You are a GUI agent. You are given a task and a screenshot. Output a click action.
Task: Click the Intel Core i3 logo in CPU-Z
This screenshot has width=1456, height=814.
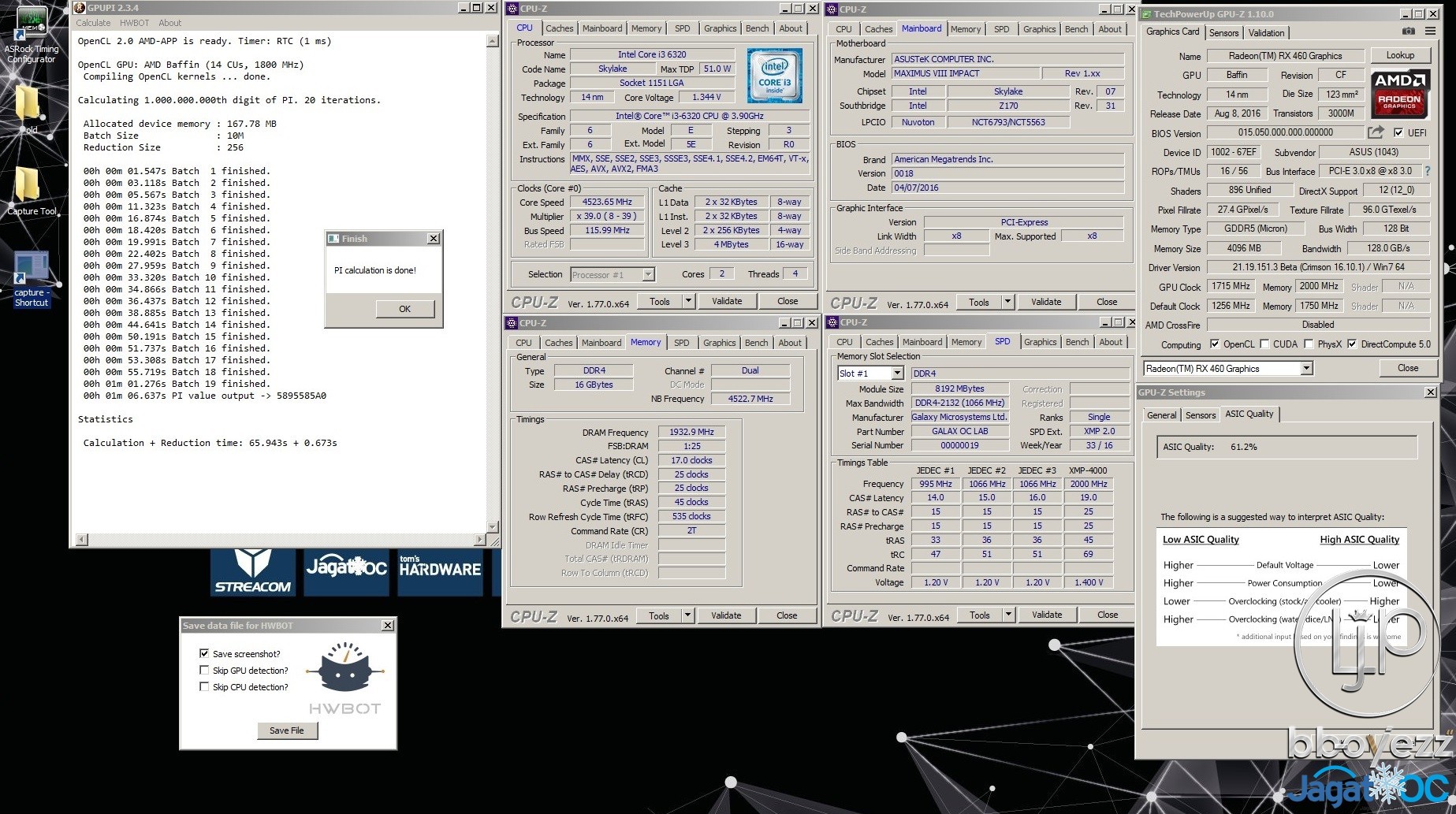[774, 76]
